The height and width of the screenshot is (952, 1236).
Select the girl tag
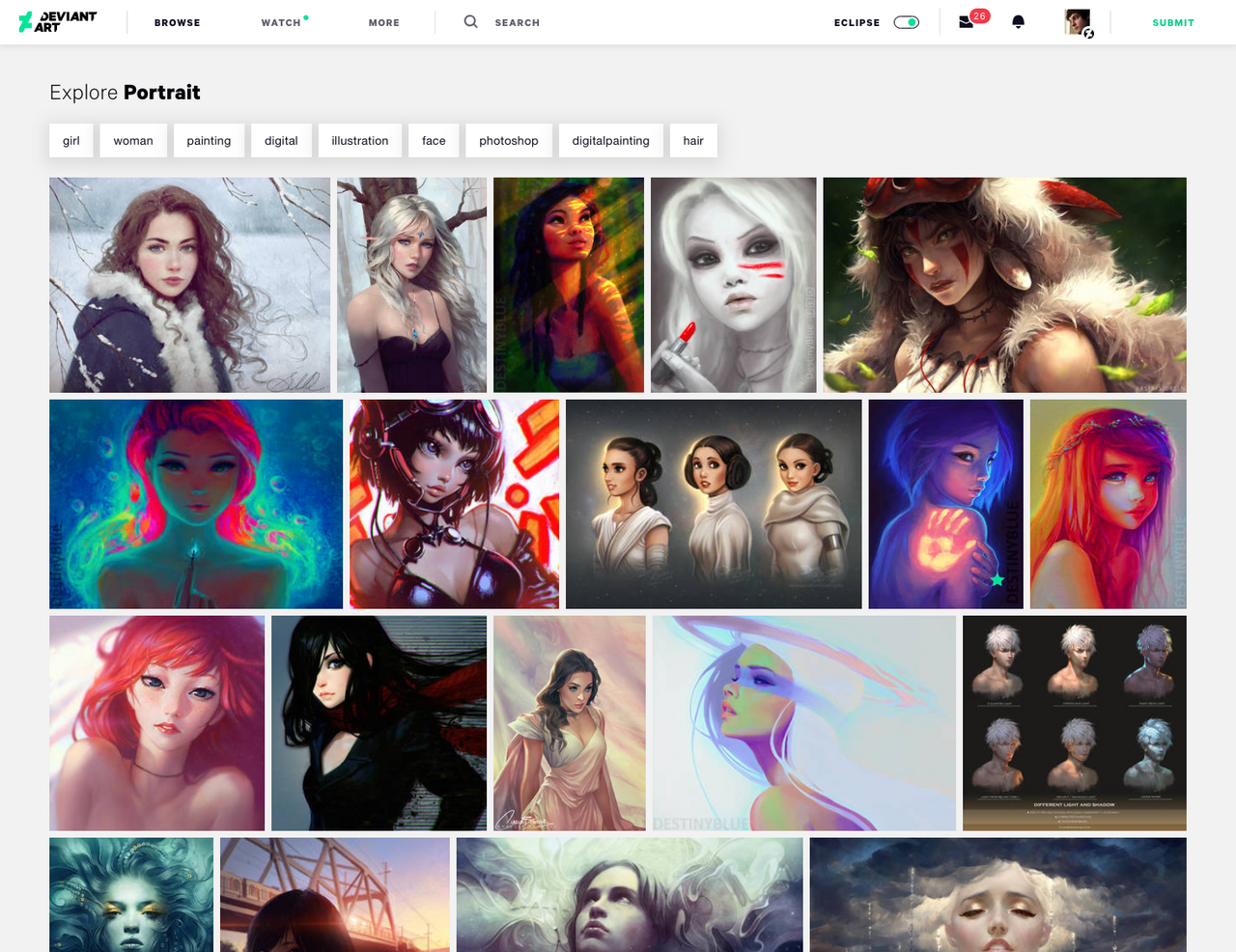[x=71, y=140]
